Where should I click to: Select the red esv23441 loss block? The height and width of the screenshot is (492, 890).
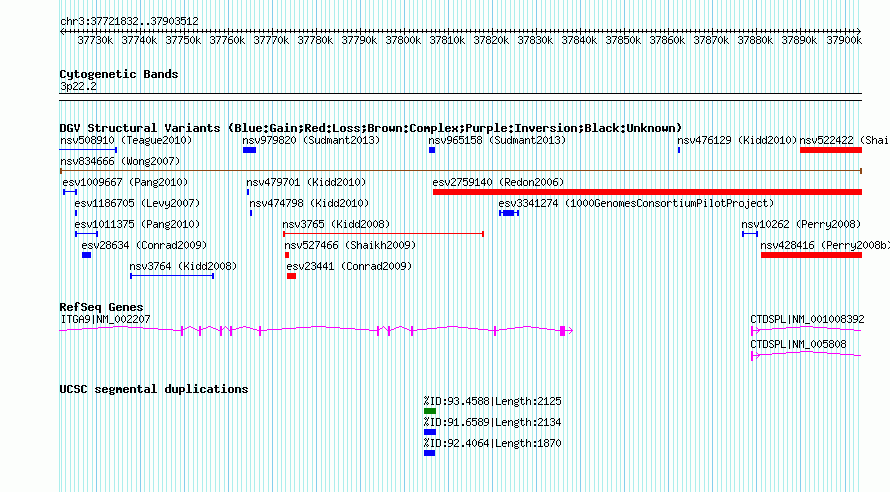pos(291,276)
